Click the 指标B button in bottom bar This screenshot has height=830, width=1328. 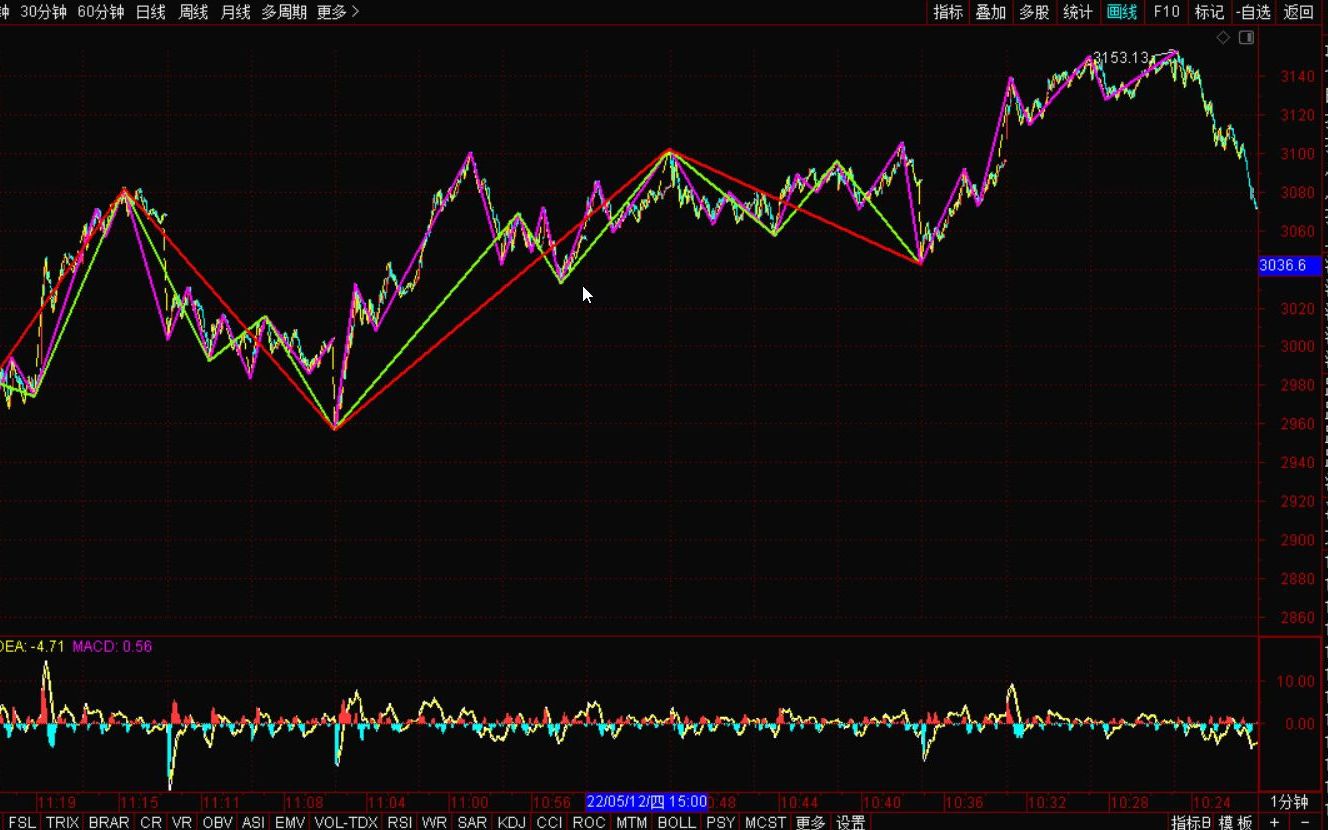(1190, 822)
